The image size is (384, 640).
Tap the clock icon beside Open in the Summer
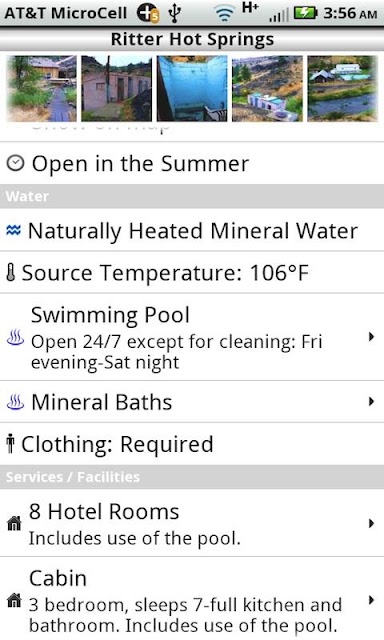click(x=16, y=164)
